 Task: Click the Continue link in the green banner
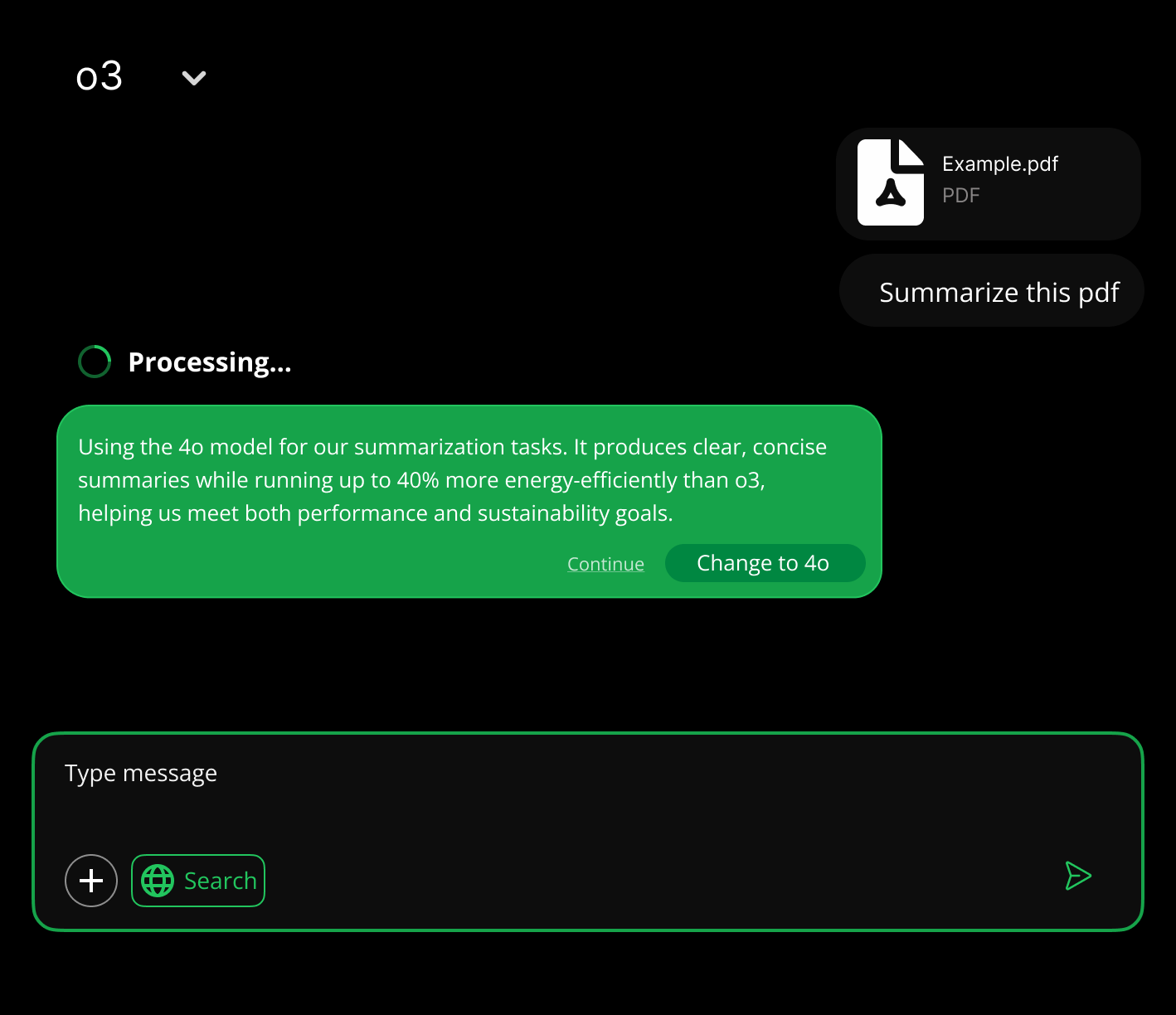605,563
